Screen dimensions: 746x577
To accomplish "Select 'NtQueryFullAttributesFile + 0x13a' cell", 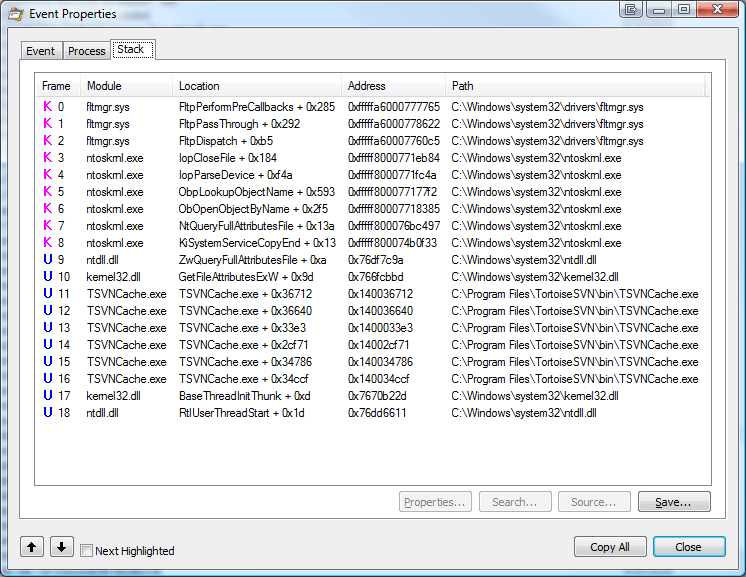I will 257,226.
